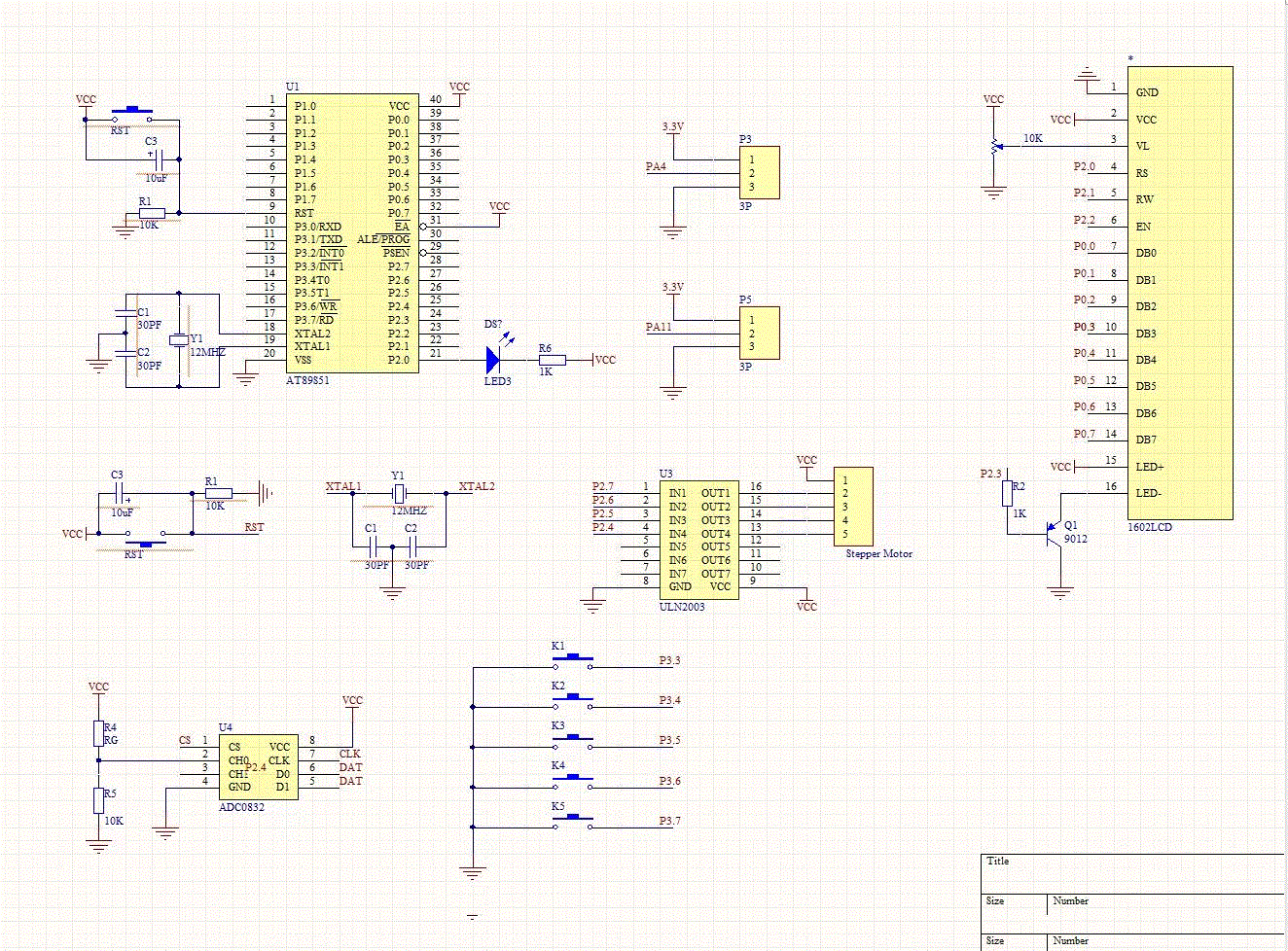Viewport: 1288px width, 951px height.
Task: Select the 1602LCD display component body
Action: point(1180,293)
